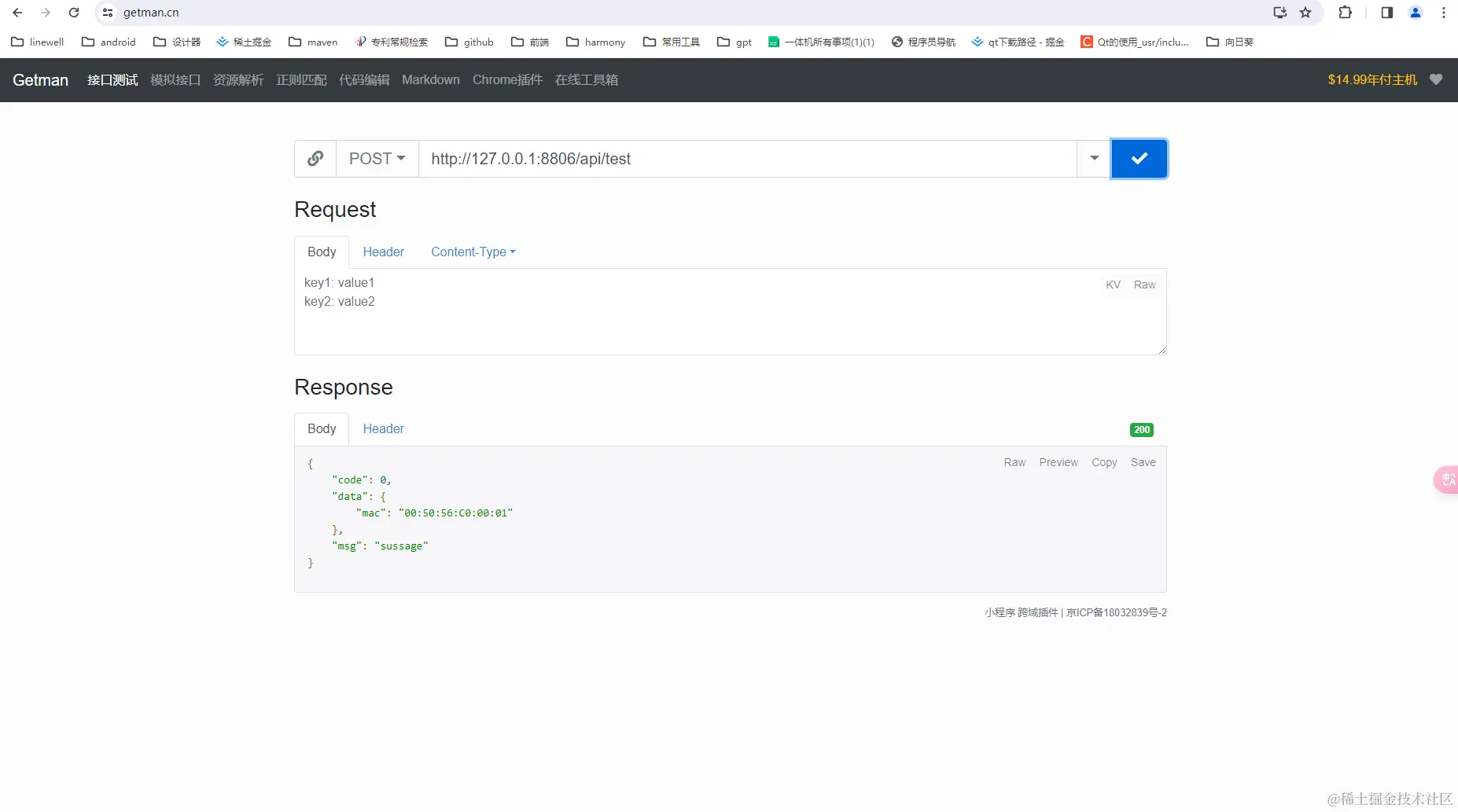The height and width of the screenshot is (812, 1458).
Task: Open the browser extensions puzzle icon
Action: [1346, 13]
